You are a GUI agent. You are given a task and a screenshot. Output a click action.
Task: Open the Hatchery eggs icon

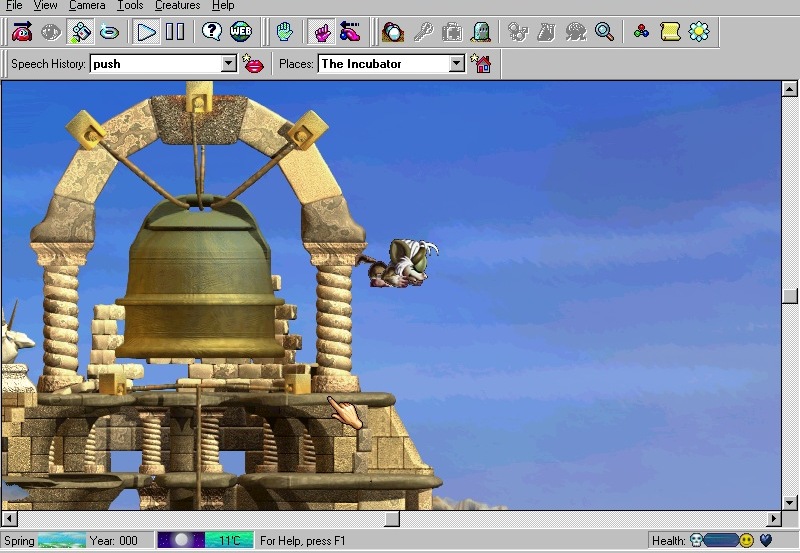click(393, 32)
